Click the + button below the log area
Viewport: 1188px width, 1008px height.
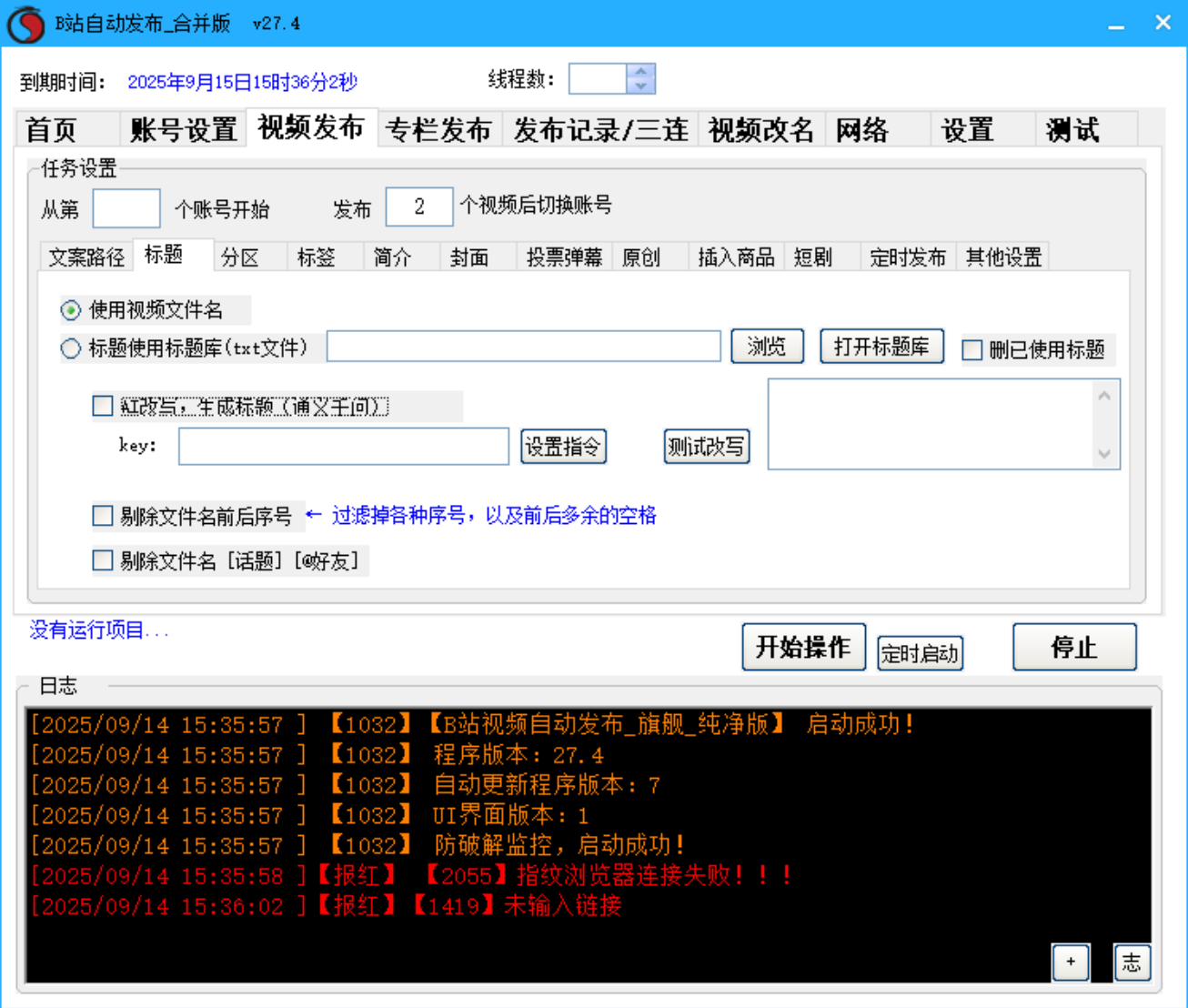point(1071,962)
